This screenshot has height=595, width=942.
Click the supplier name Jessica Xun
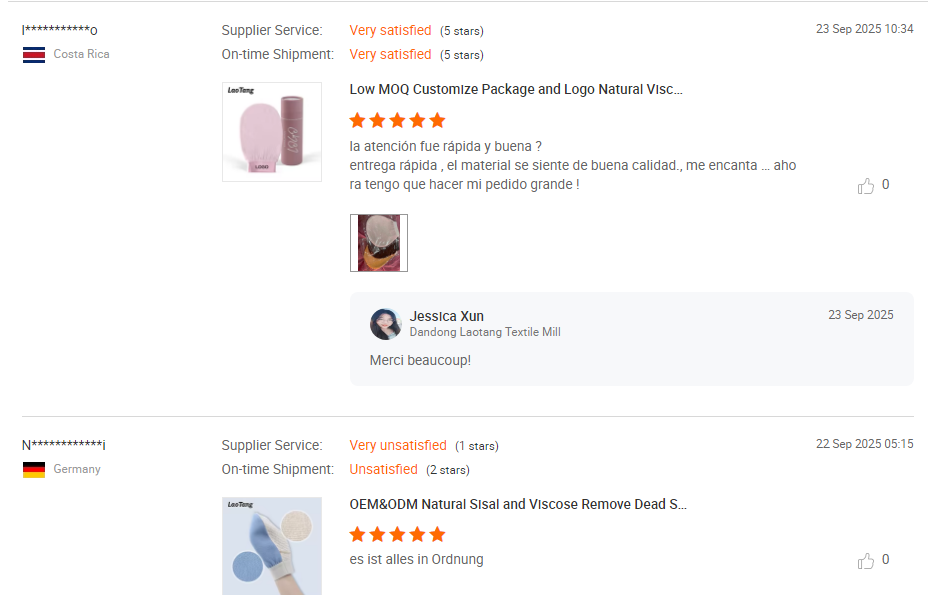coord(446,316)
